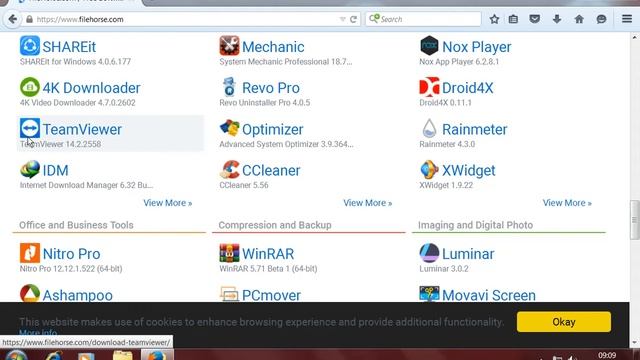Viewport: 640px width, 360px height.
Task: Open the Mechanic title link
Action: point(273,47)
